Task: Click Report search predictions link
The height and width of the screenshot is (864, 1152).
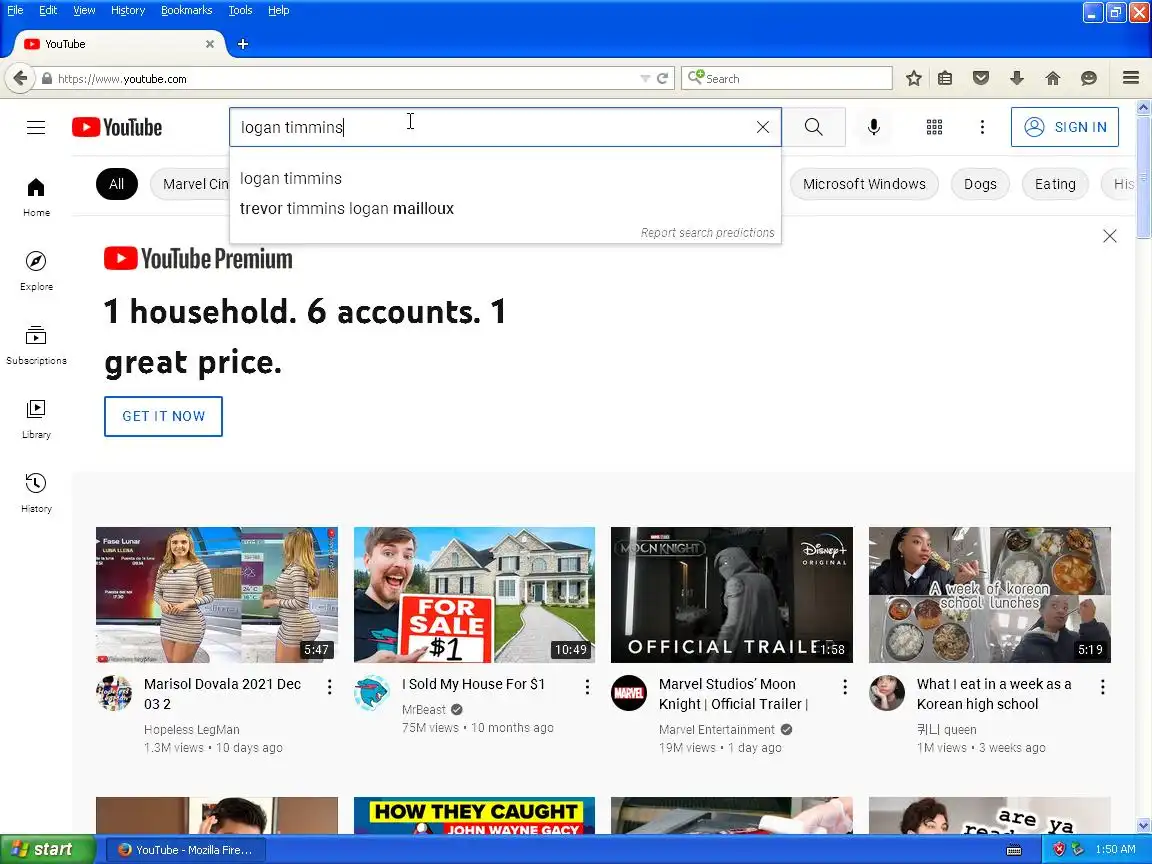Action: (x=708, y=232)
